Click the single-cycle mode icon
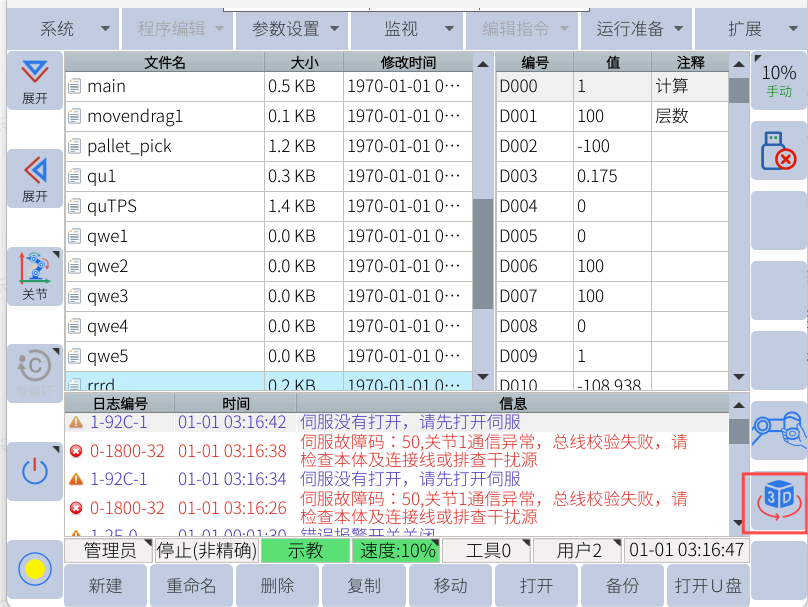 pos(35,372)
